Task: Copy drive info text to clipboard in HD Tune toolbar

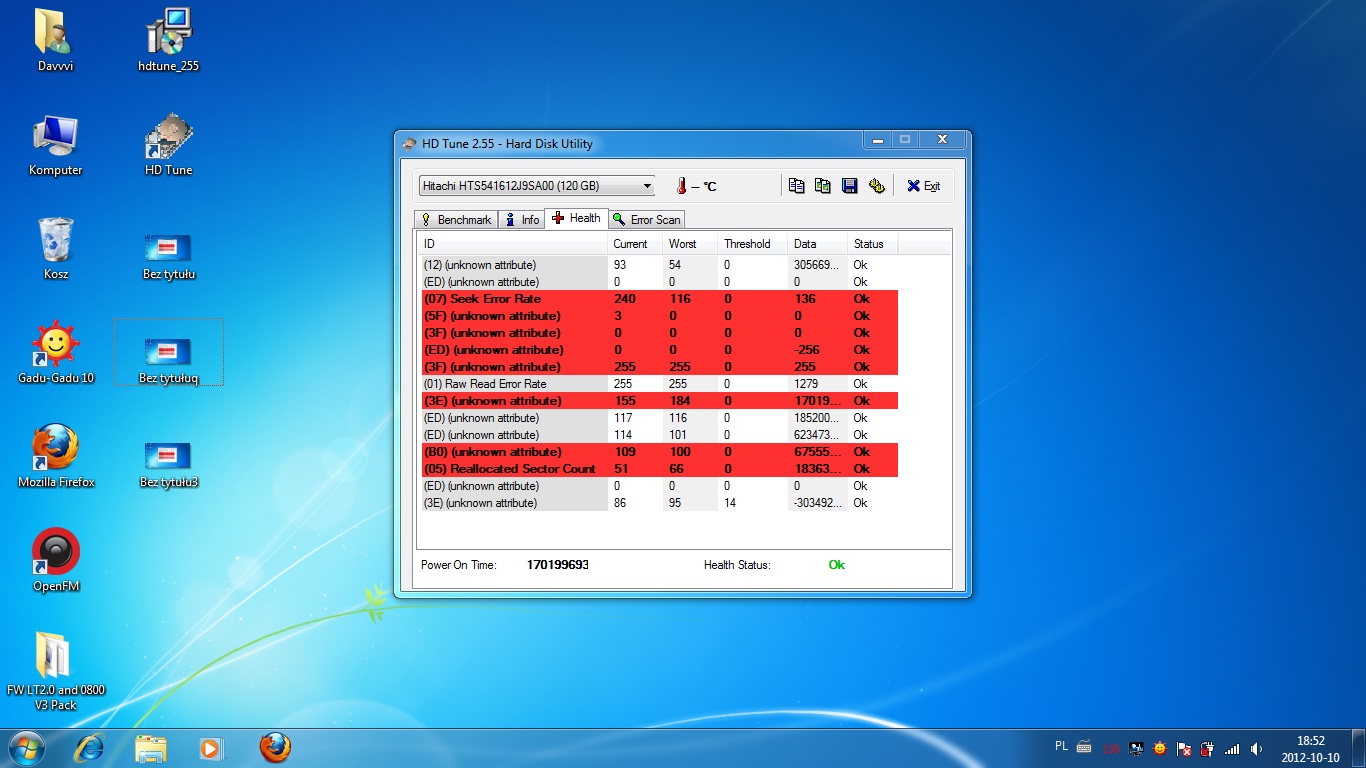Action: (796, 185)
